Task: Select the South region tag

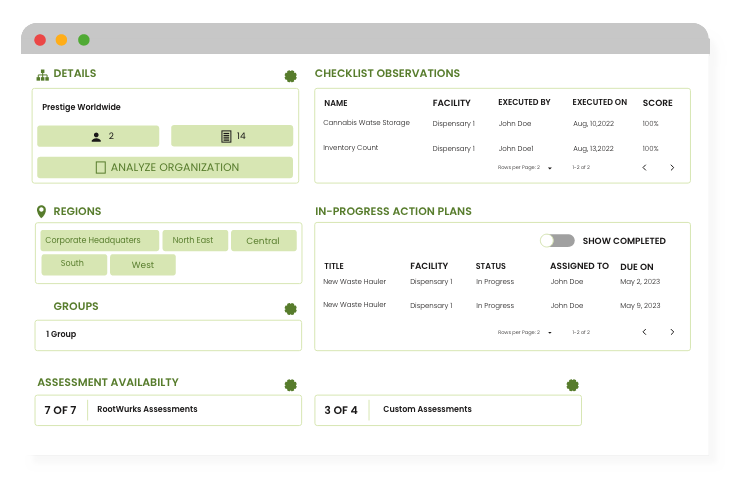Action: [74, 264]
